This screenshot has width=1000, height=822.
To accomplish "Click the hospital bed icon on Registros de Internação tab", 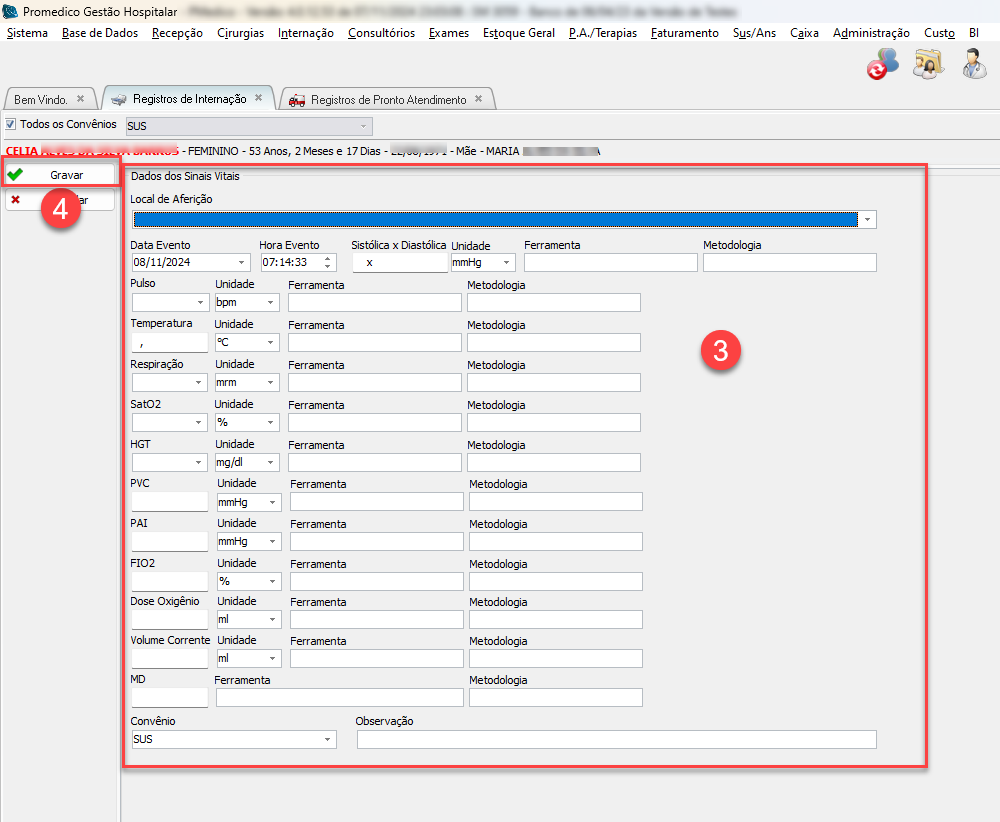I will coord(119,100).
